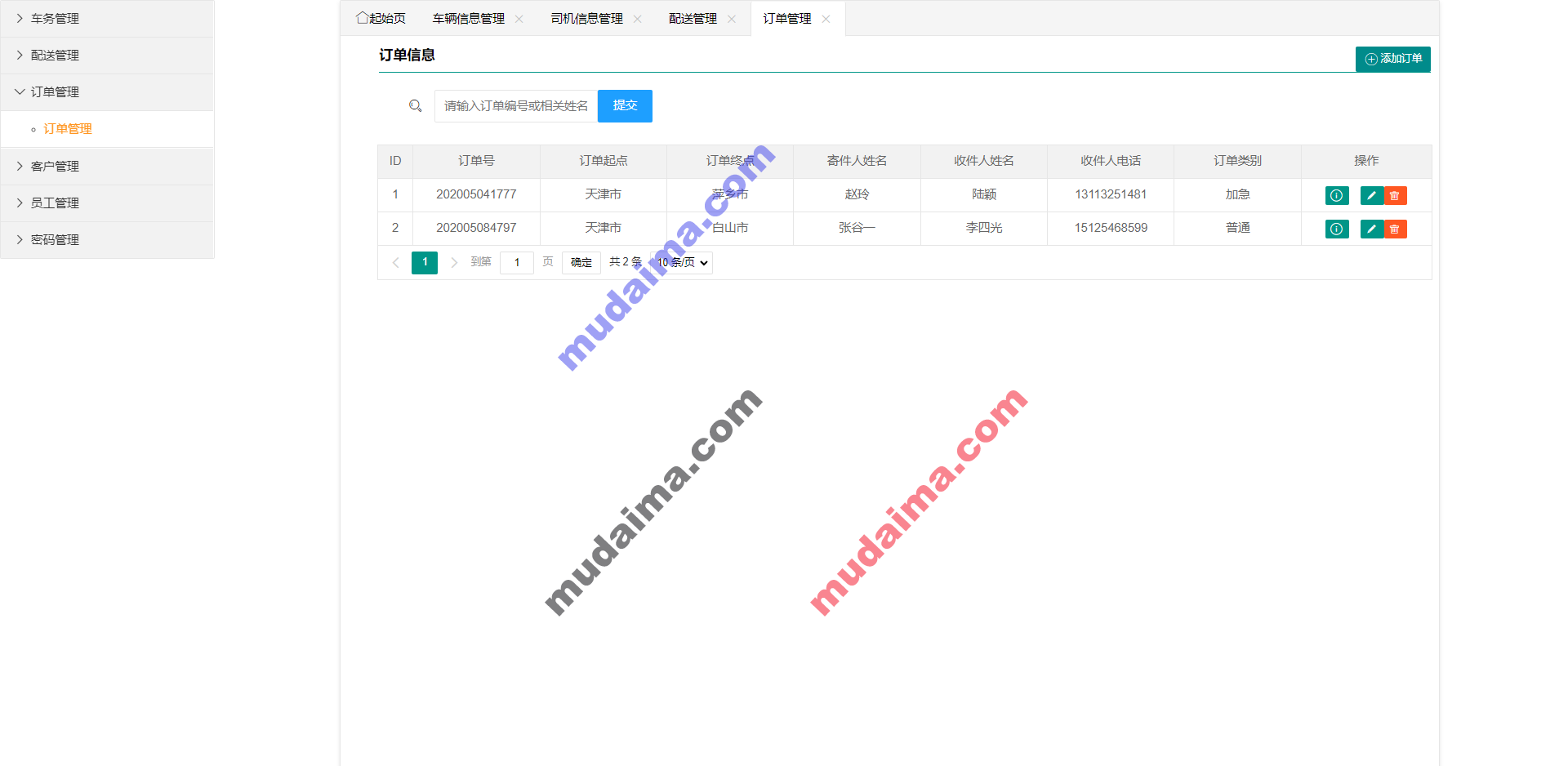The image size is (1568, 766).
Task: Delete order 202005041777 with trash icon
Action: point(1395,195)
